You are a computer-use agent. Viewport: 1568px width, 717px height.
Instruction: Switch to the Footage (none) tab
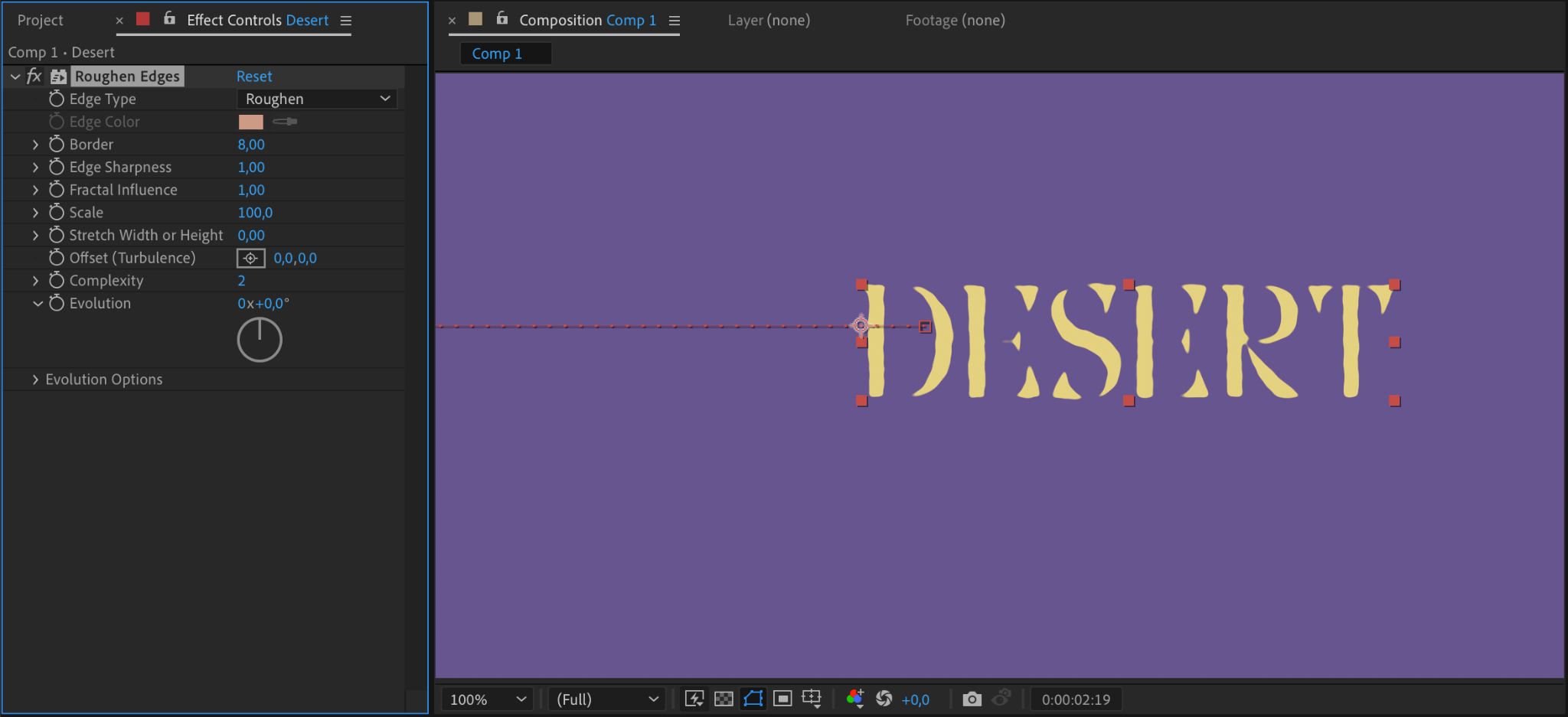pyautogui.click(x=955, y=21)
